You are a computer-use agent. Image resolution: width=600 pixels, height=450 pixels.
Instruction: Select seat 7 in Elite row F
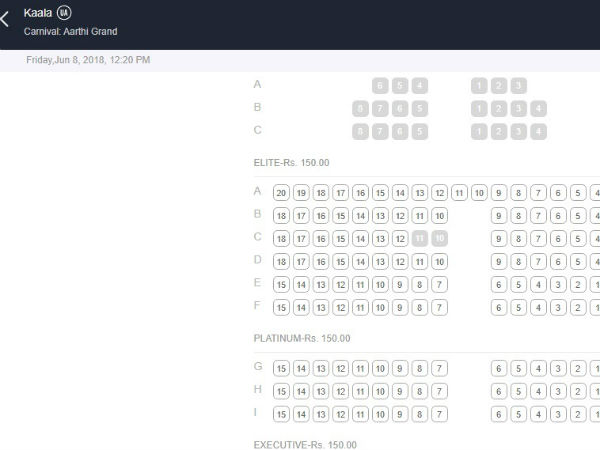tap(440, 307)
